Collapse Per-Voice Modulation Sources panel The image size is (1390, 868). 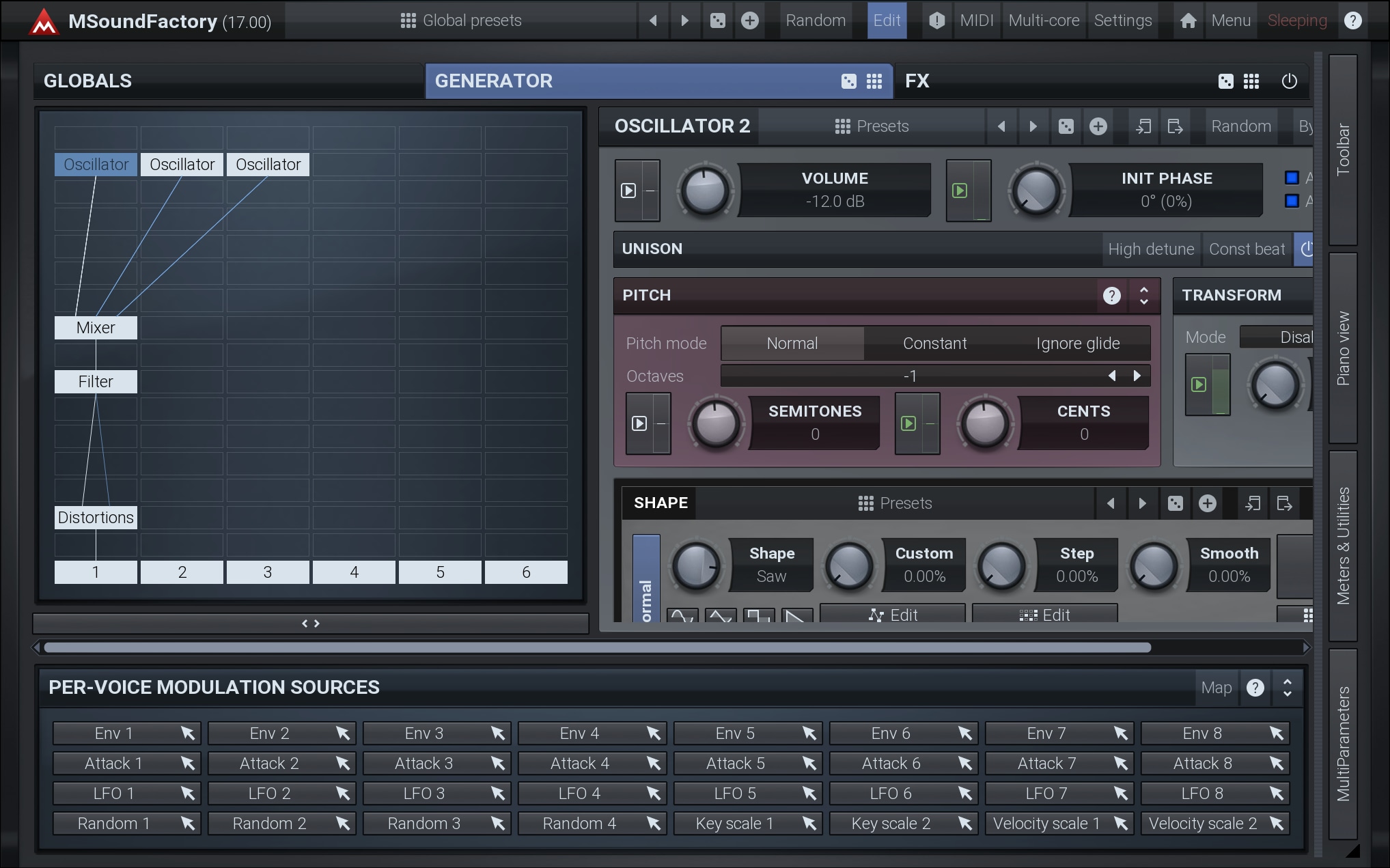[1287, 687]
